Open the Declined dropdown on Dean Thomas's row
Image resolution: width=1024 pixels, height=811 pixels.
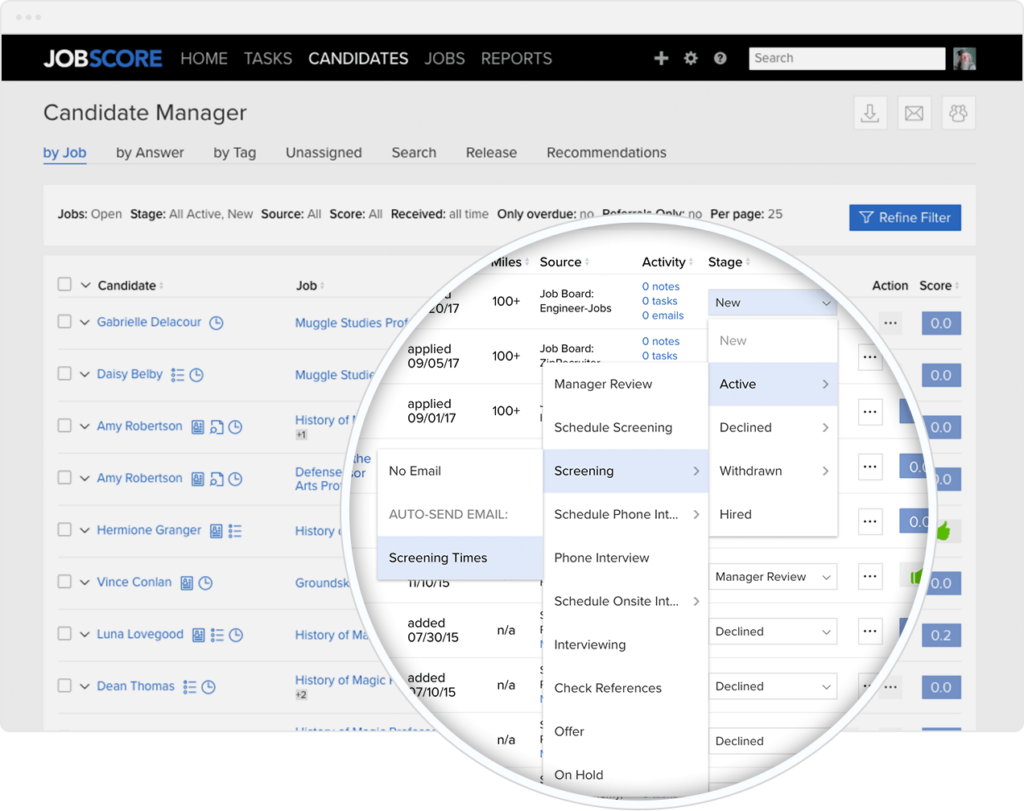click(x=772, y=686)
